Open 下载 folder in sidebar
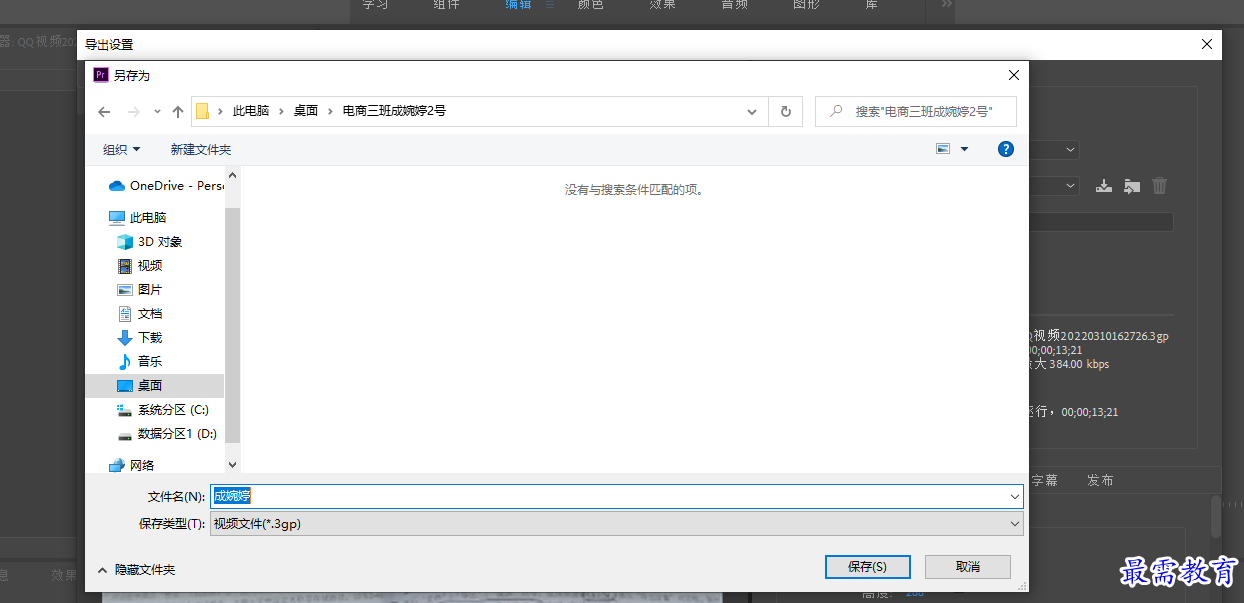The height and width of the screenshot is (603, 1244). coord(140,337)
